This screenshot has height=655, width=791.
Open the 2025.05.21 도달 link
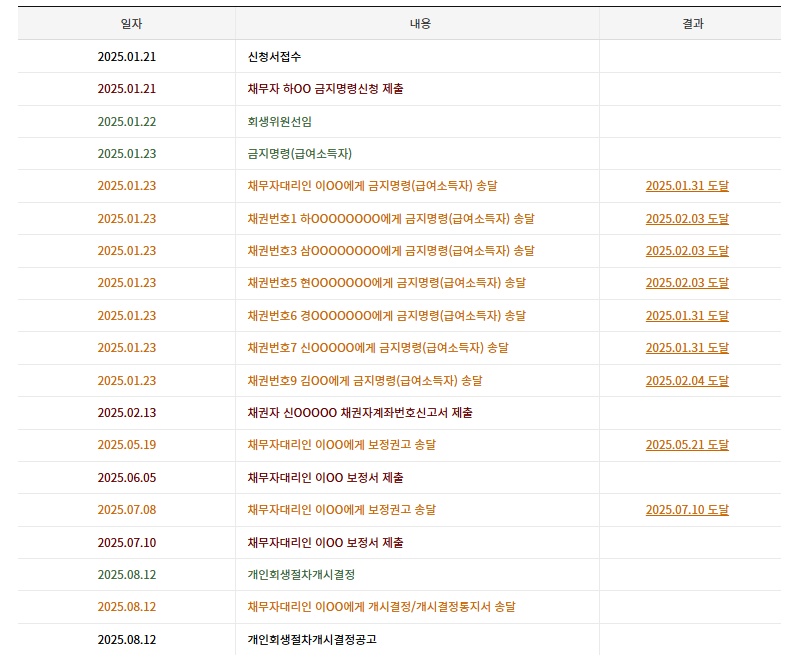(x=687, y=445)
